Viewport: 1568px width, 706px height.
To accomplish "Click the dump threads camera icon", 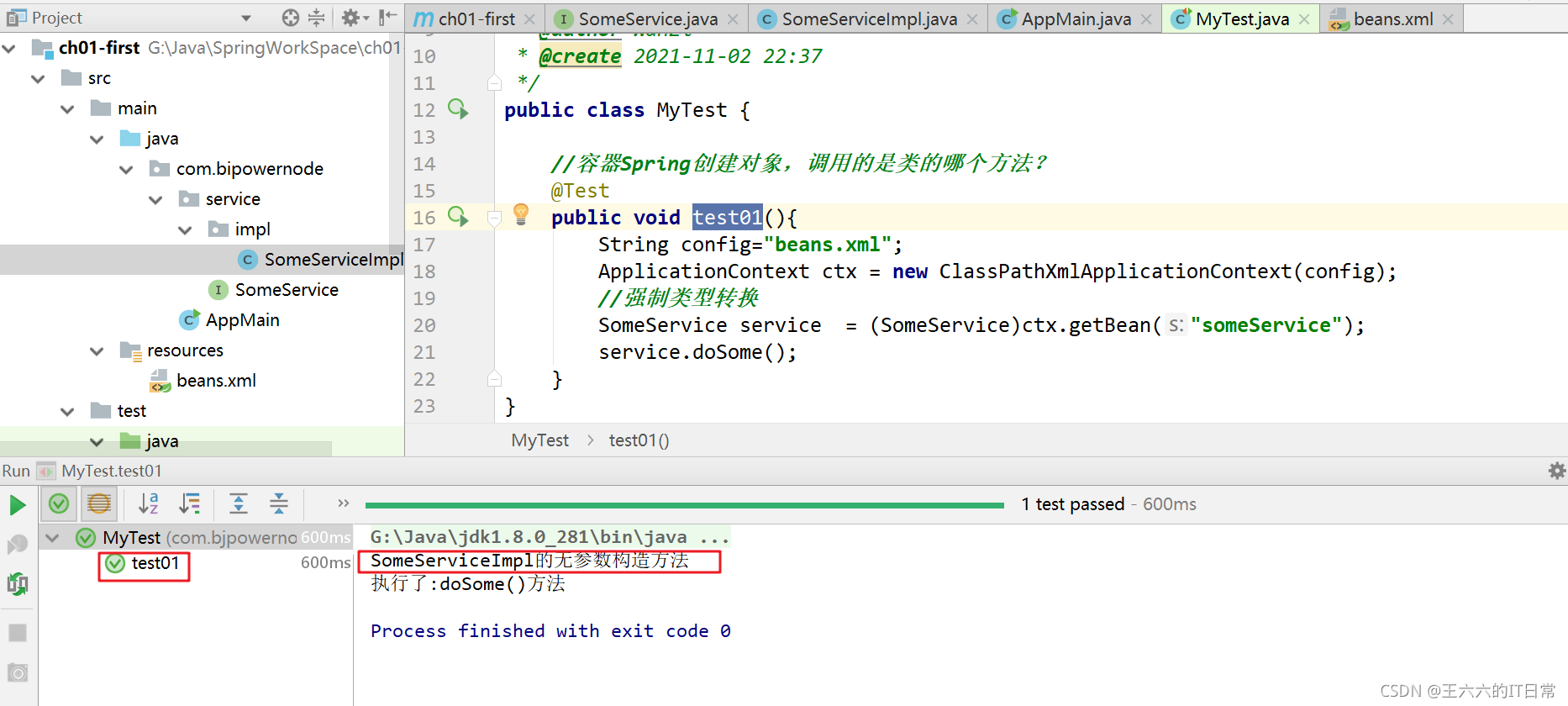I will (x=18, y=672).
